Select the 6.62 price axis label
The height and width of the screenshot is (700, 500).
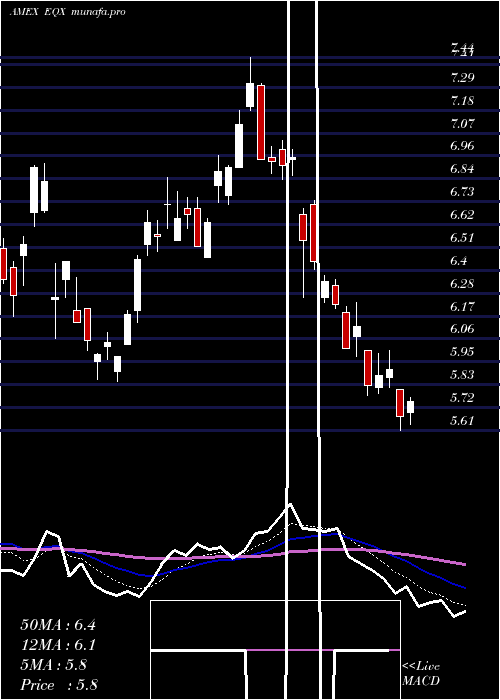click(x=462, y=215)
